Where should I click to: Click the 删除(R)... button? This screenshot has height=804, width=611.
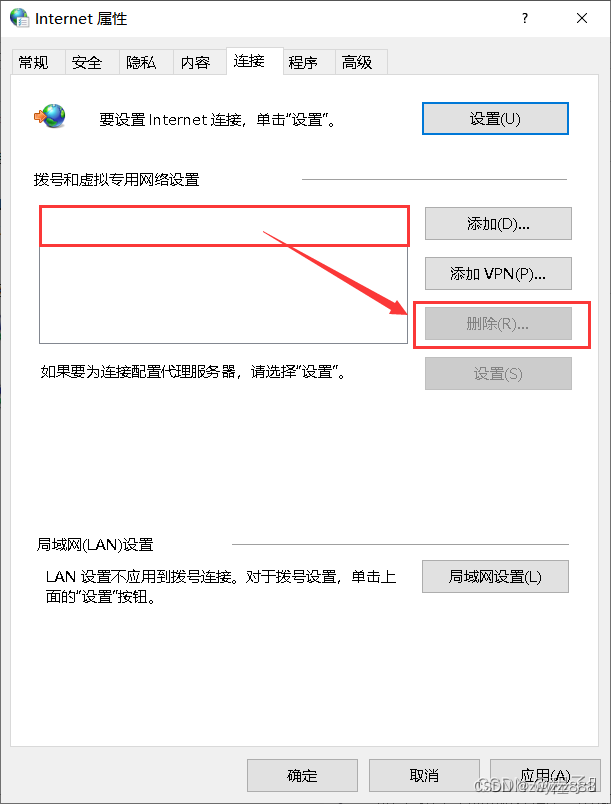tap(498, 324)
